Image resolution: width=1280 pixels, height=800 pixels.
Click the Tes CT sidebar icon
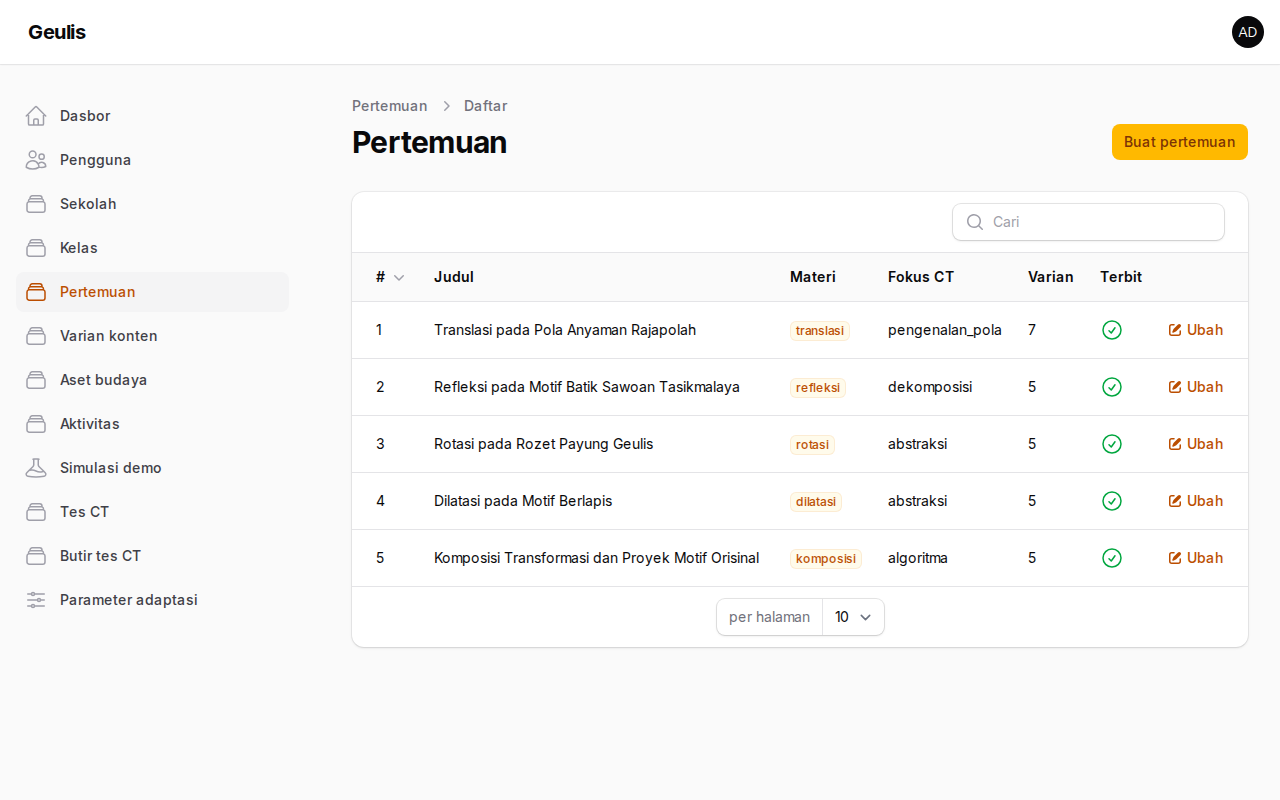(x=36, y=512)
